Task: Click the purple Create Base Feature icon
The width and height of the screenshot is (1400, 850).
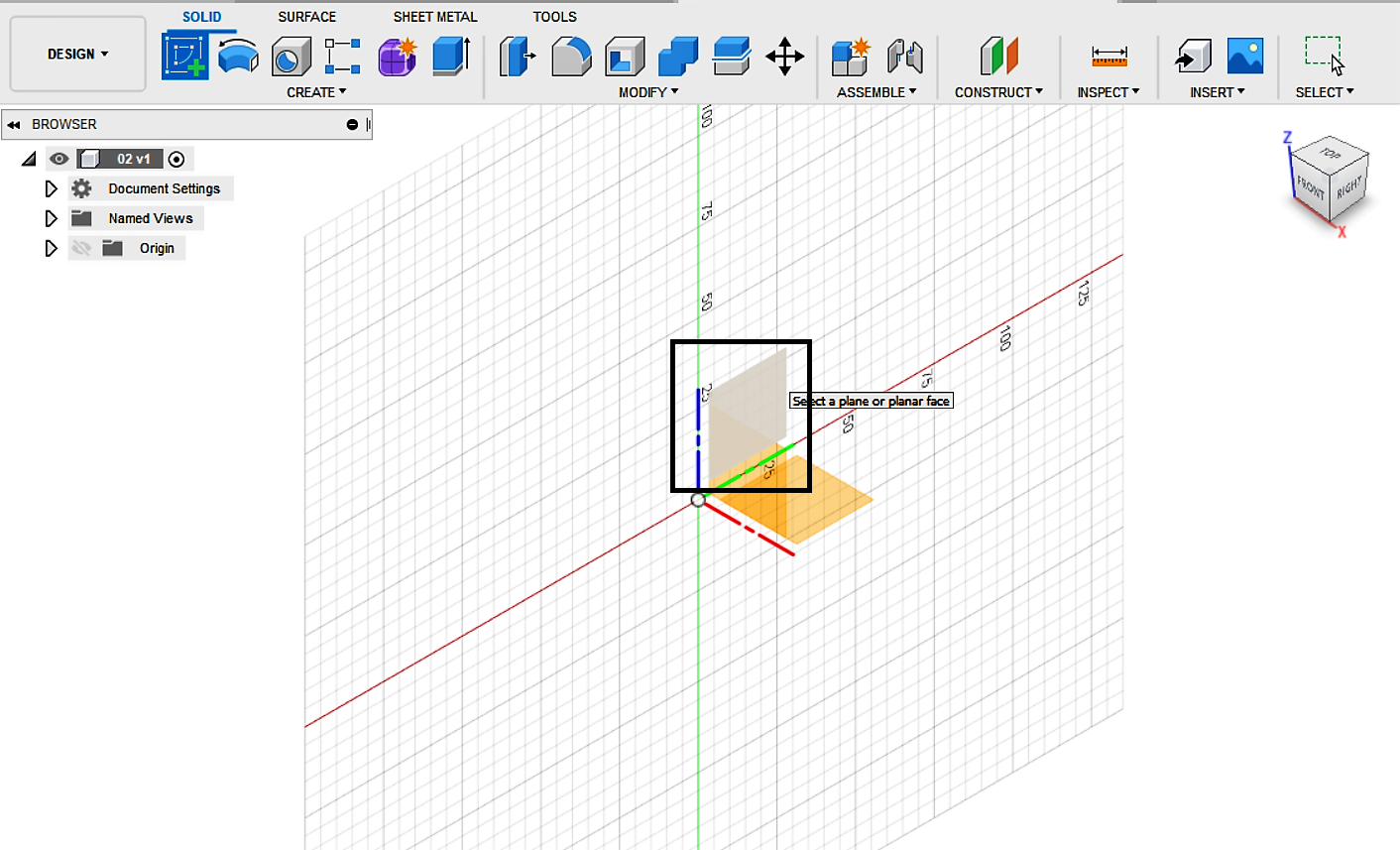Action: pyautogui.click(x=397, y=57)
